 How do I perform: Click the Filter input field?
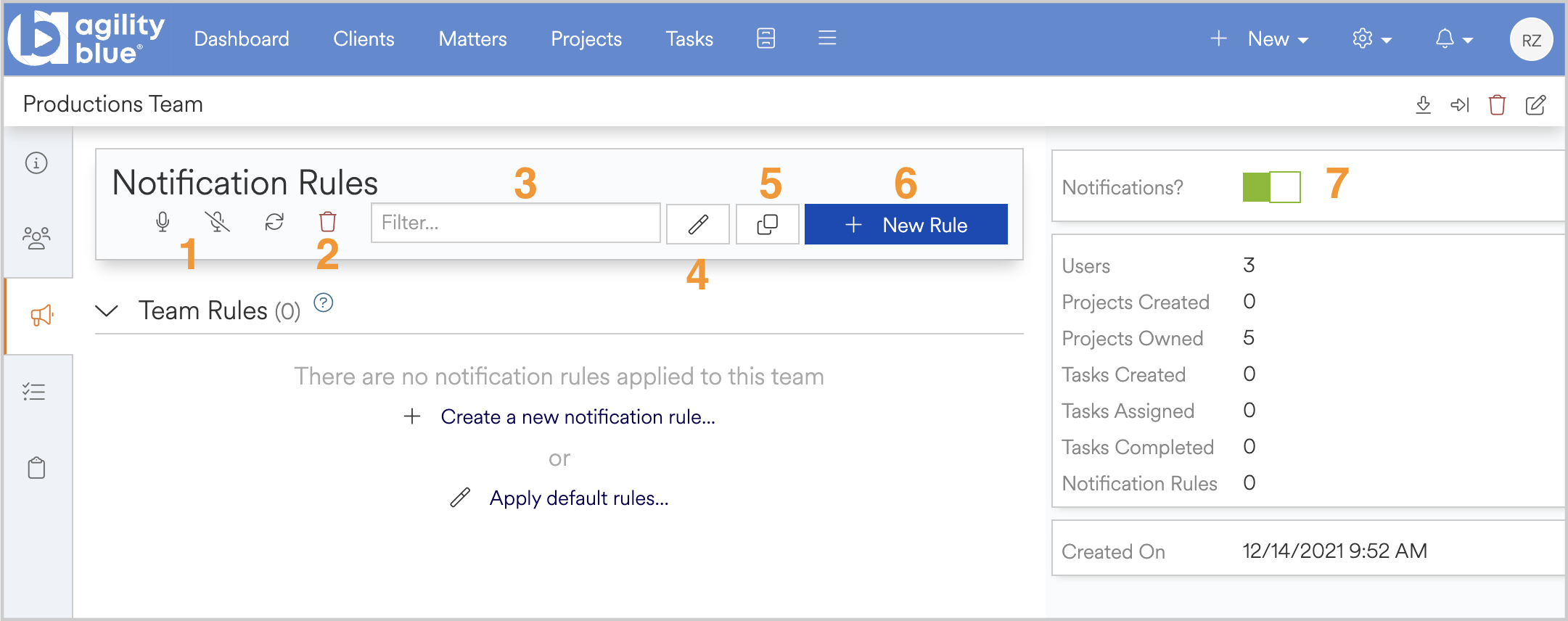(515, 223)
